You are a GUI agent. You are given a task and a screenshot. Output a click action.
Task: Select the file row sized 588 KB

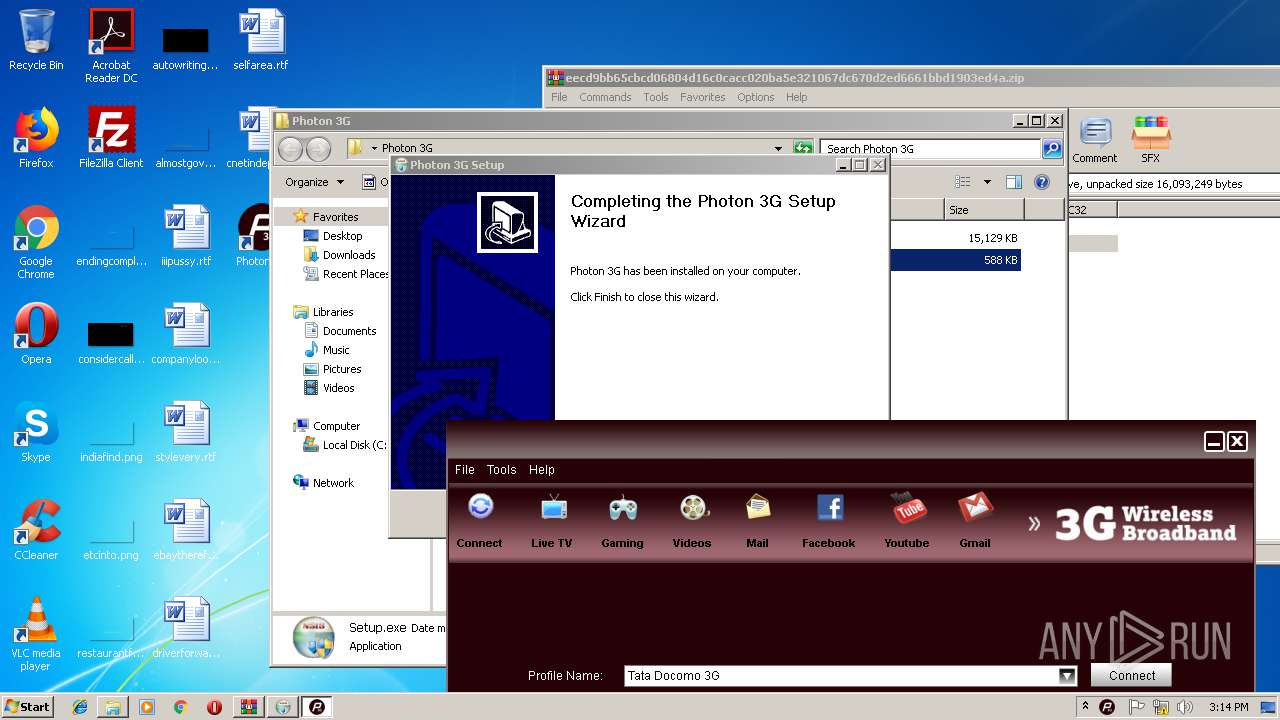[x=955, y=260]
